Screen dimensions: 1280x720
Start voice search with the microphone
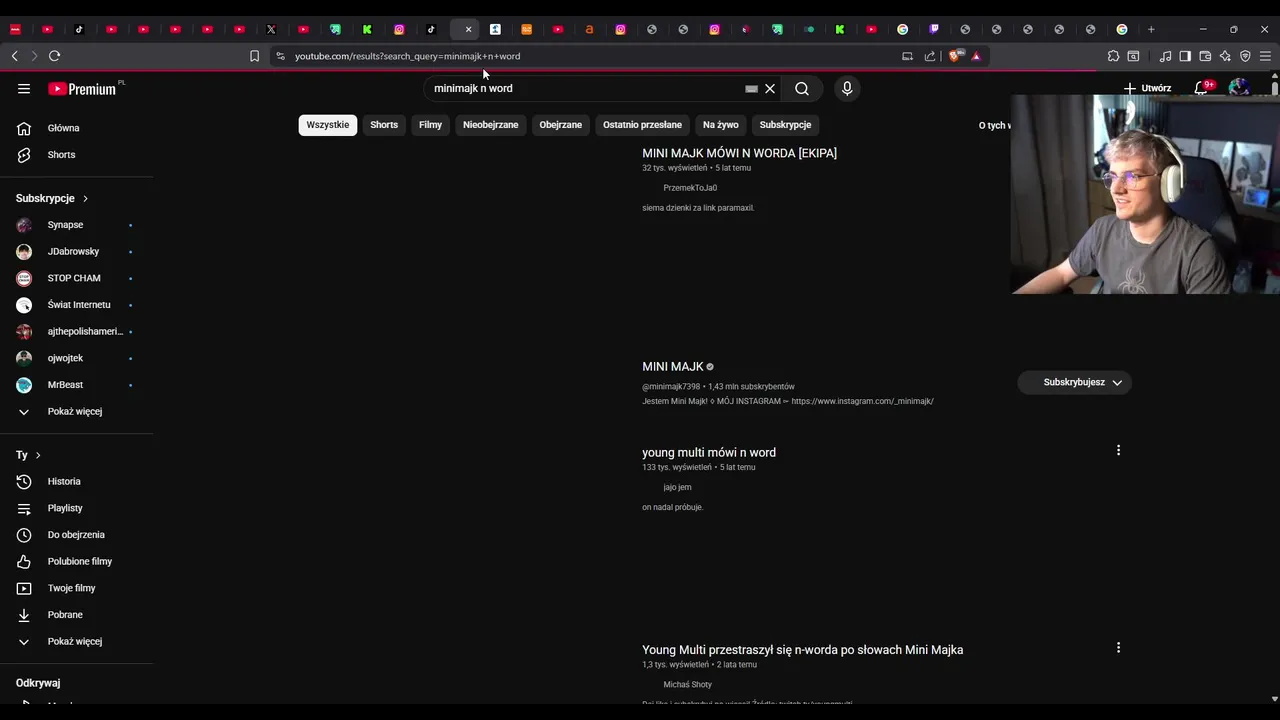[847, 89]
